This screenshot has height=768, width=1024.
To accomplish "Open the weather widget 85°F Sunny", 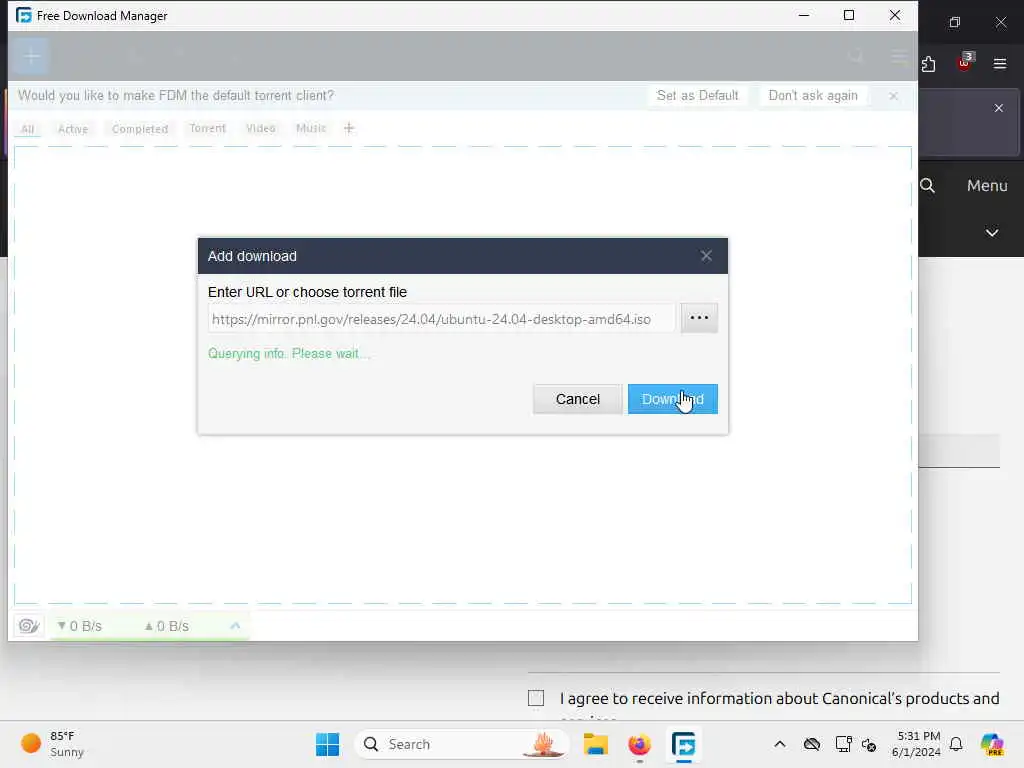I will click(52, 744).
